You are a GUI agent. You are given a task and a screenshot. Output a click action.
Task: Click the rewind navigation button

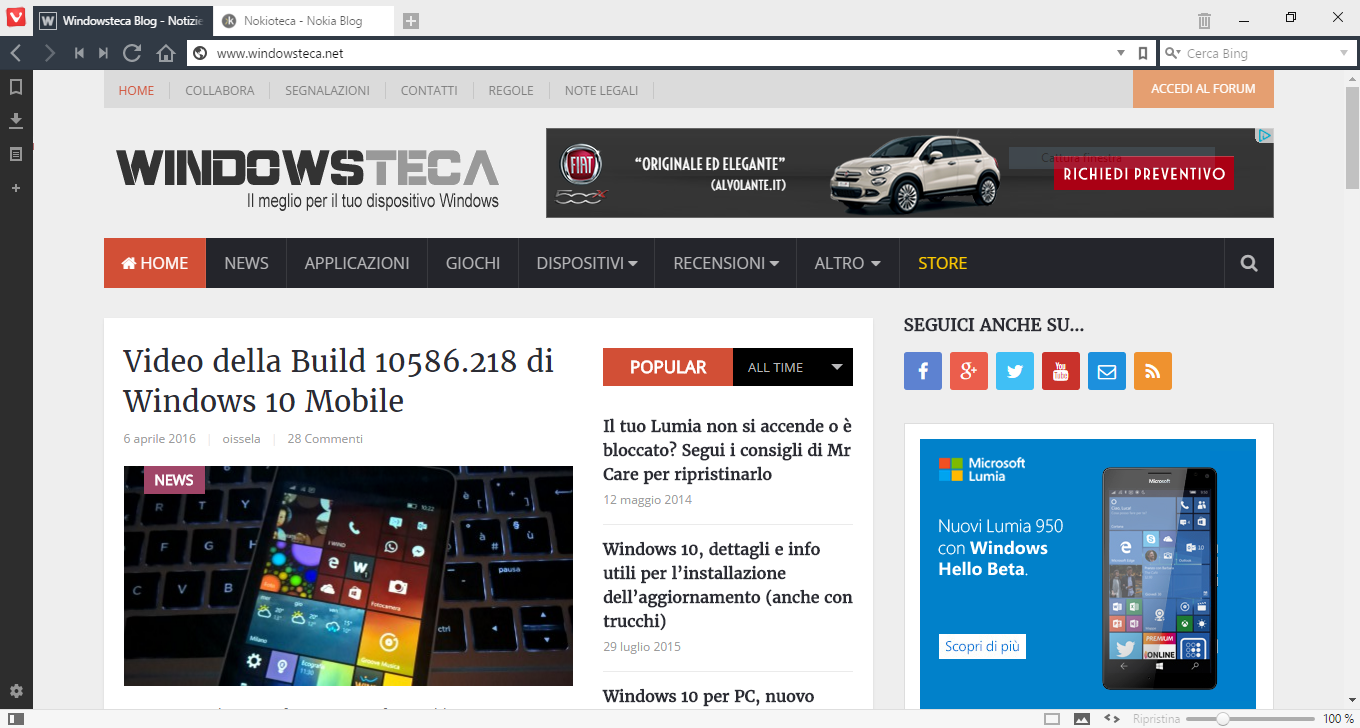coord(79,53)
